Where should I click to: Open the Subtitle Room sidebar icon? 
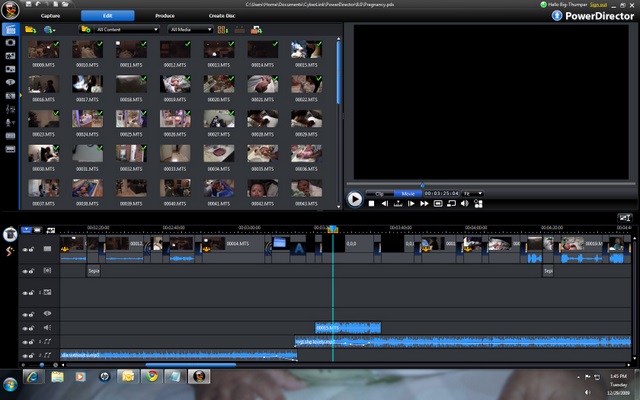(10, 149)
